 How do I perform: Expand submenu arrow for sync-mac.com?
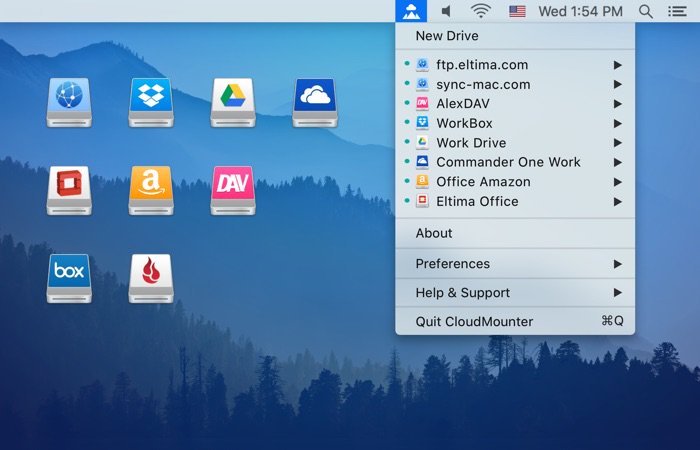[x=618, y=84]
